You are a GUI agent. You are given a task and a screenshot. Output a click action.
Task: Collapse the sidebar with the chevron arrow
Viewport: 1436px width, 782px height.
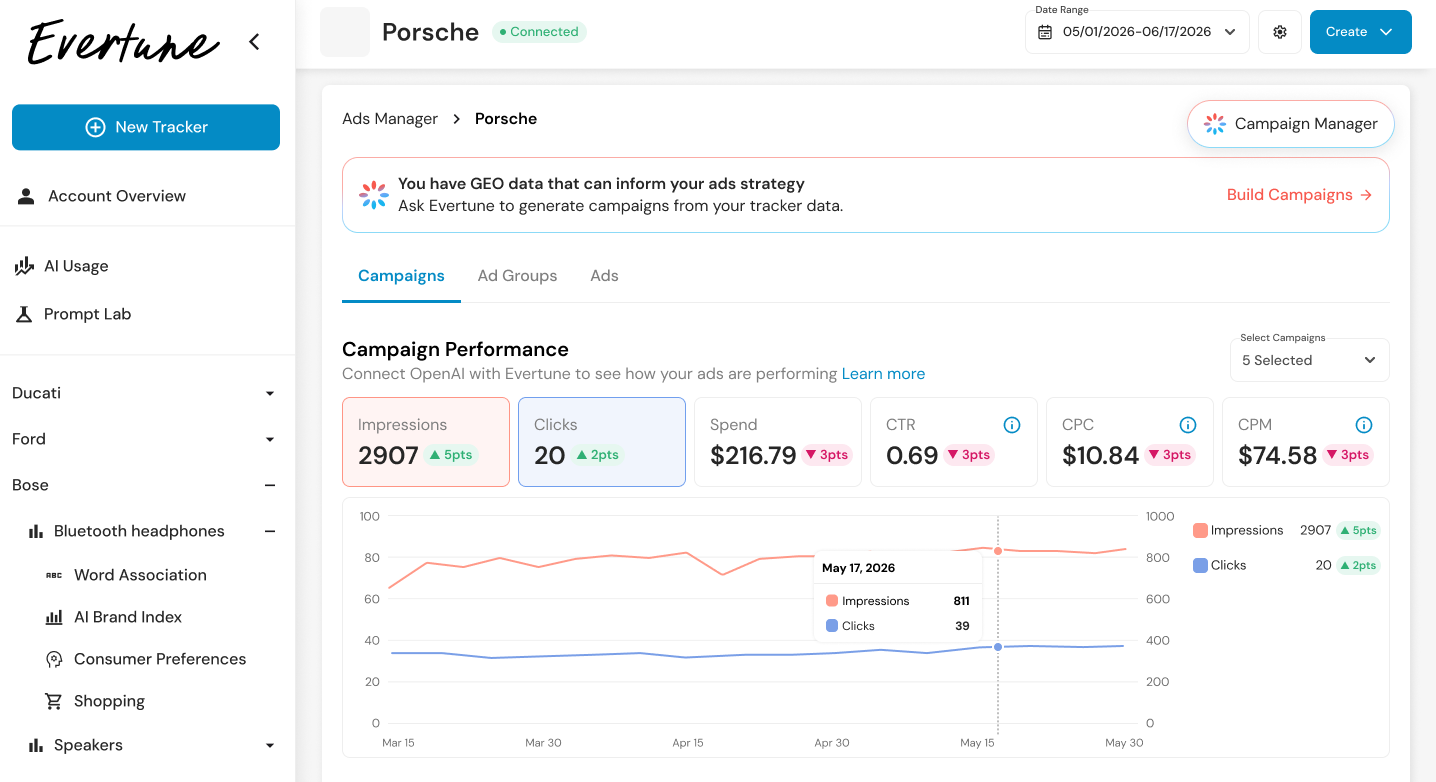(x=254, y=42)
